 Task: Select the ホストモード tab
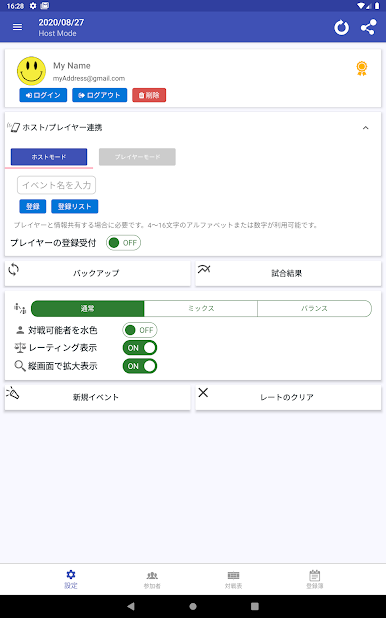click(x=49, y=157)
